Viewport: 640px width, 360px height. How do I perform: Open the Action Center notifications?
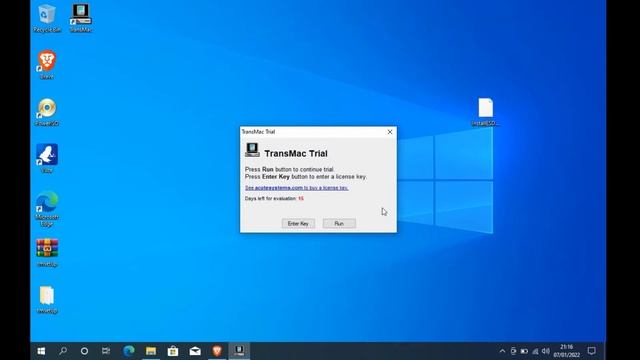[591, 351]
